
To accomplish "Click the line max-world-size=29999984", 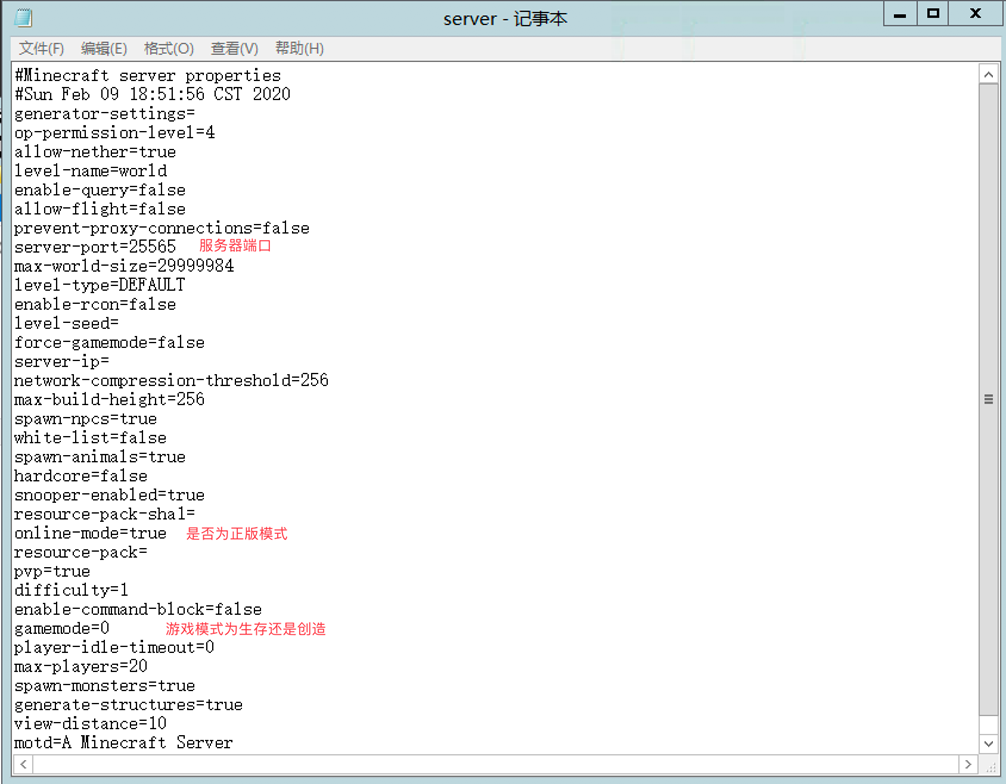I will tap(124, 266).
